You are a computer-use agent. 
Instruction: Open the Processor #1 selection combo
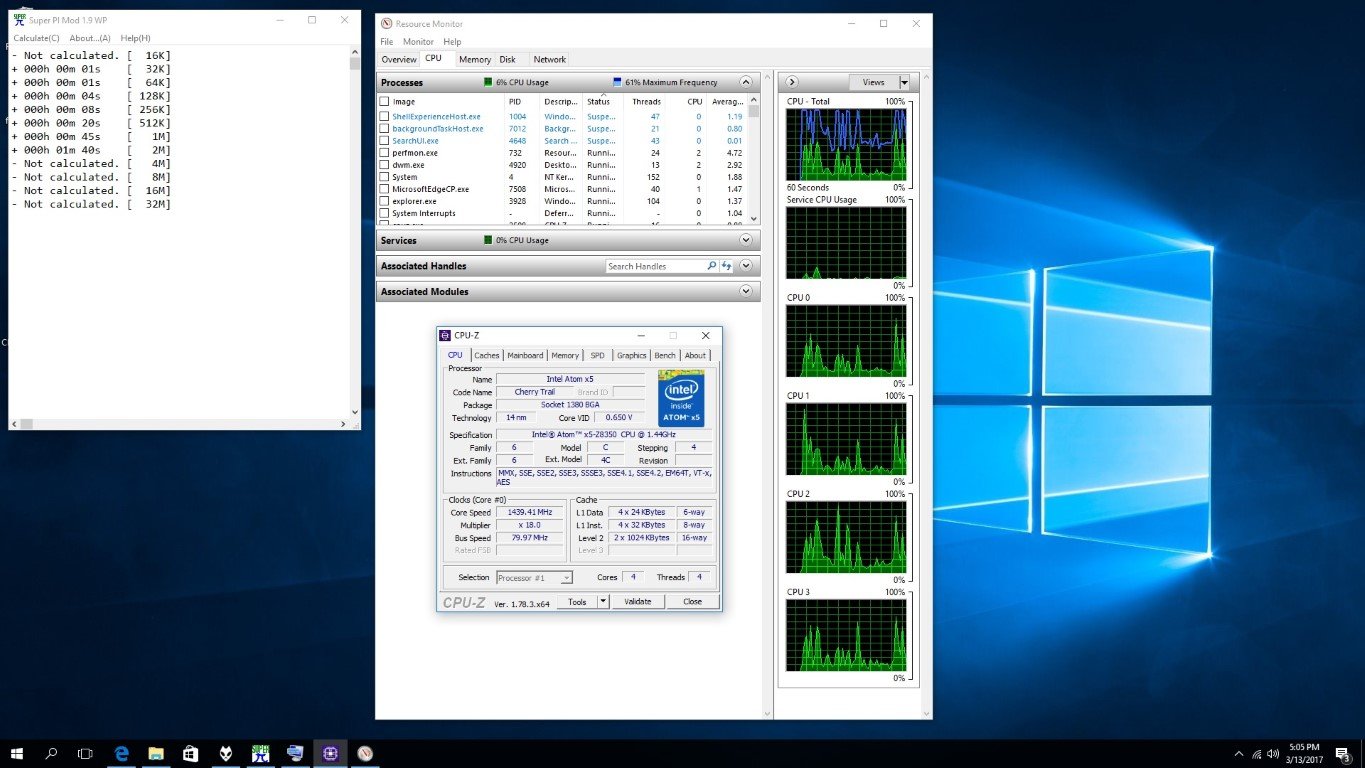click(534, 577)
